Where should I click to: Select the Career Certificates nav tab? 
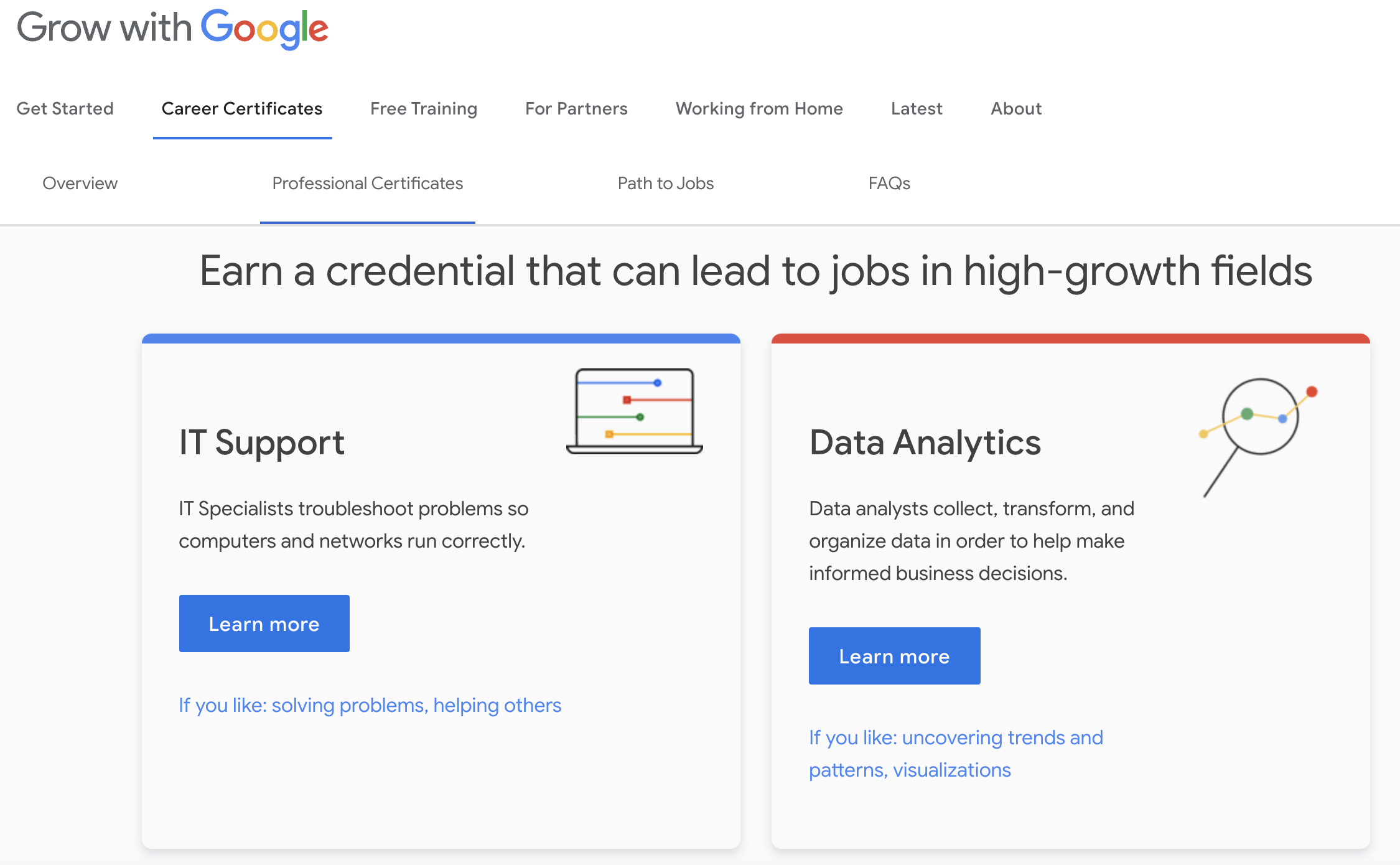tap(242, 108)
